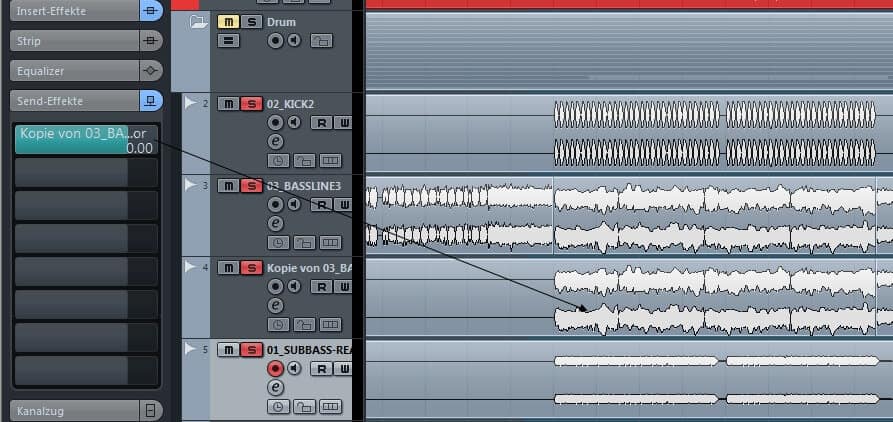The width and height of the screenshot is (893, 422).
Task: Enable Read automation on 01_SUBBASS track
Action: [x=321, y=368]
